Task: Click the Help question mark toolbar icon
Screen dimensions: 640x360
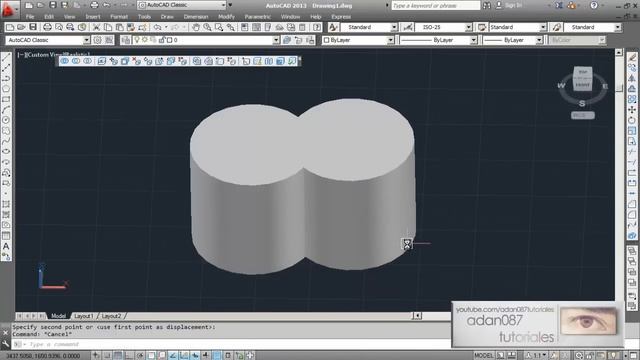Action: click(x=317, y=27)
